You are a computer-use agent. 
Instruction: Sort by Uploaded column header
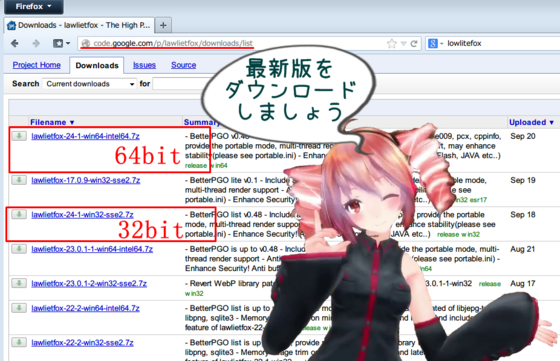[531, 122]
